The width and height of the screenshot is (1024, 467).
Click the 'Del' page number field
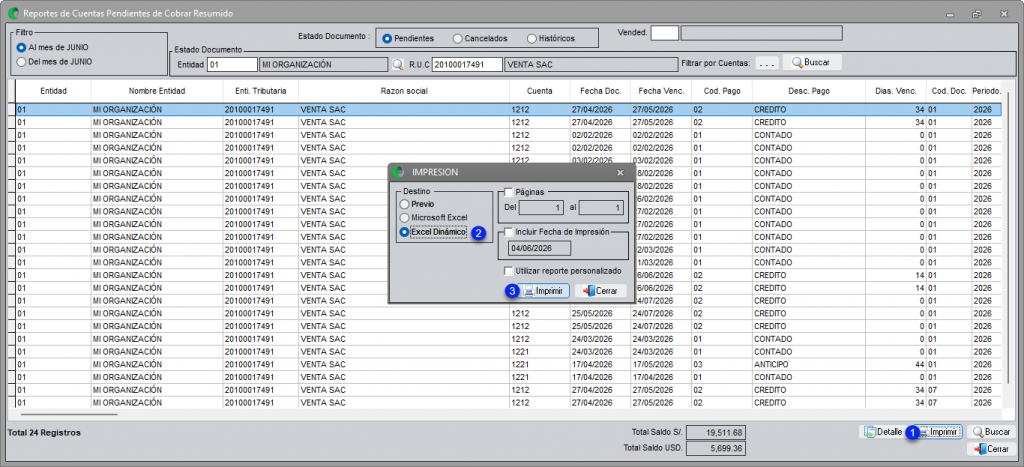(541, 207)
